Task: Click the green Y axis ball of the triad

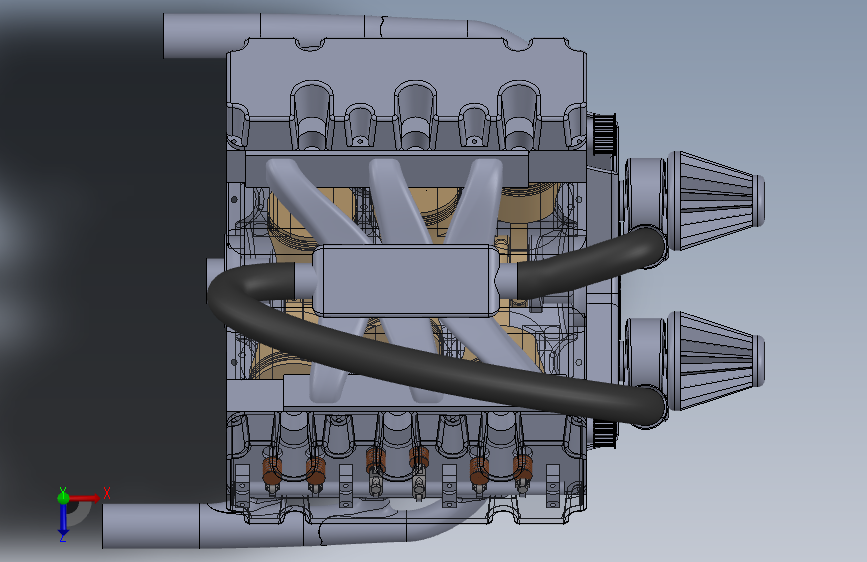Action: coord(63,497)
